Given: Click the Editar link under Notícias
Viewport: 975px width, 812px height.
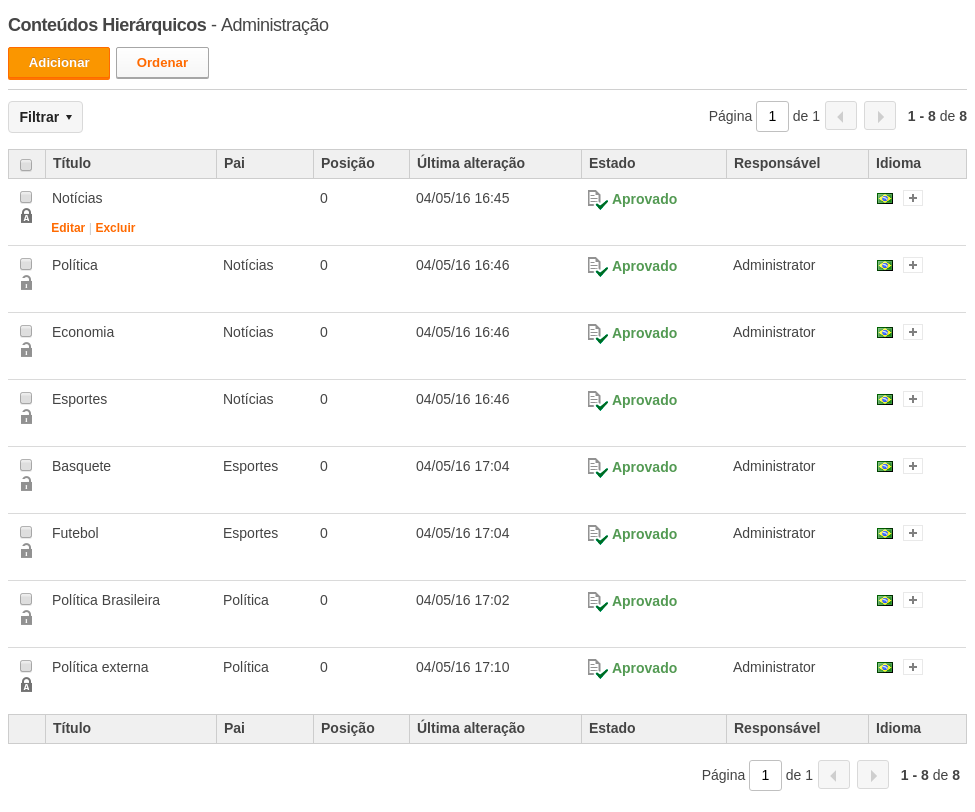Looking at the screenshot, I should pos(68,228).
